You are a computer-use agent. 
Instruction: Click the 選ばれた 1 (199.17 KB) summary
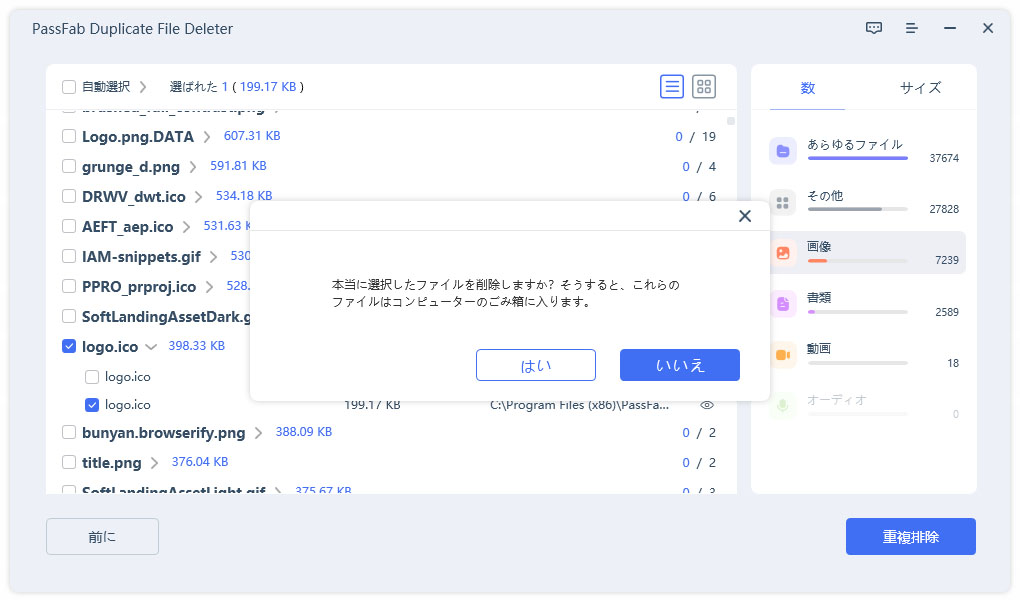[x=236, y=87]
